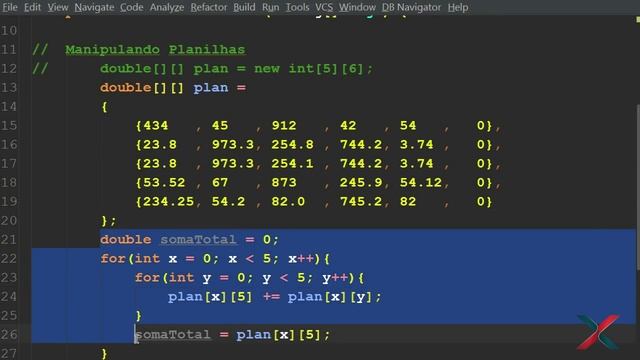Click line number 11 in the gutter

9,50
